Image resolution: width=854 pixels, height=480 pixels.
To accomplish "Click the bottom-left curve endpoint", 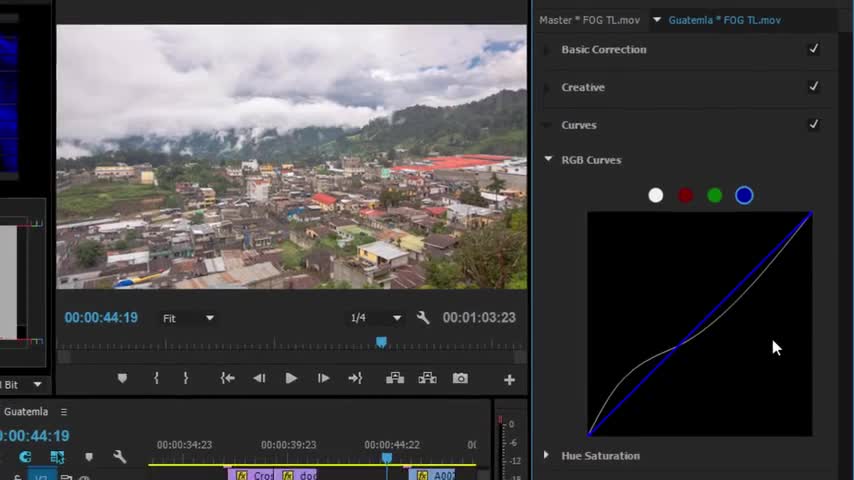I will [x=589, y=434].
